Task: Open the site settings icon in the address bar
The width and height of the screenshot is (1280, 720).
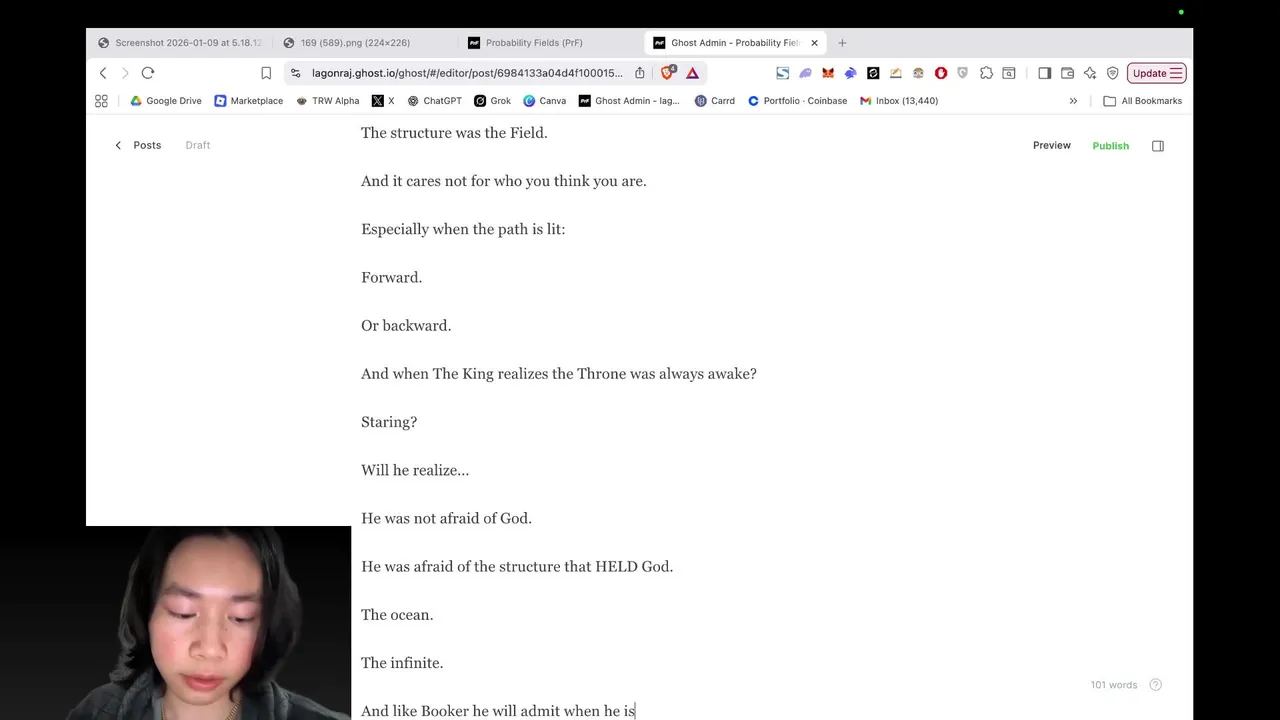Action: coord(295,73)
